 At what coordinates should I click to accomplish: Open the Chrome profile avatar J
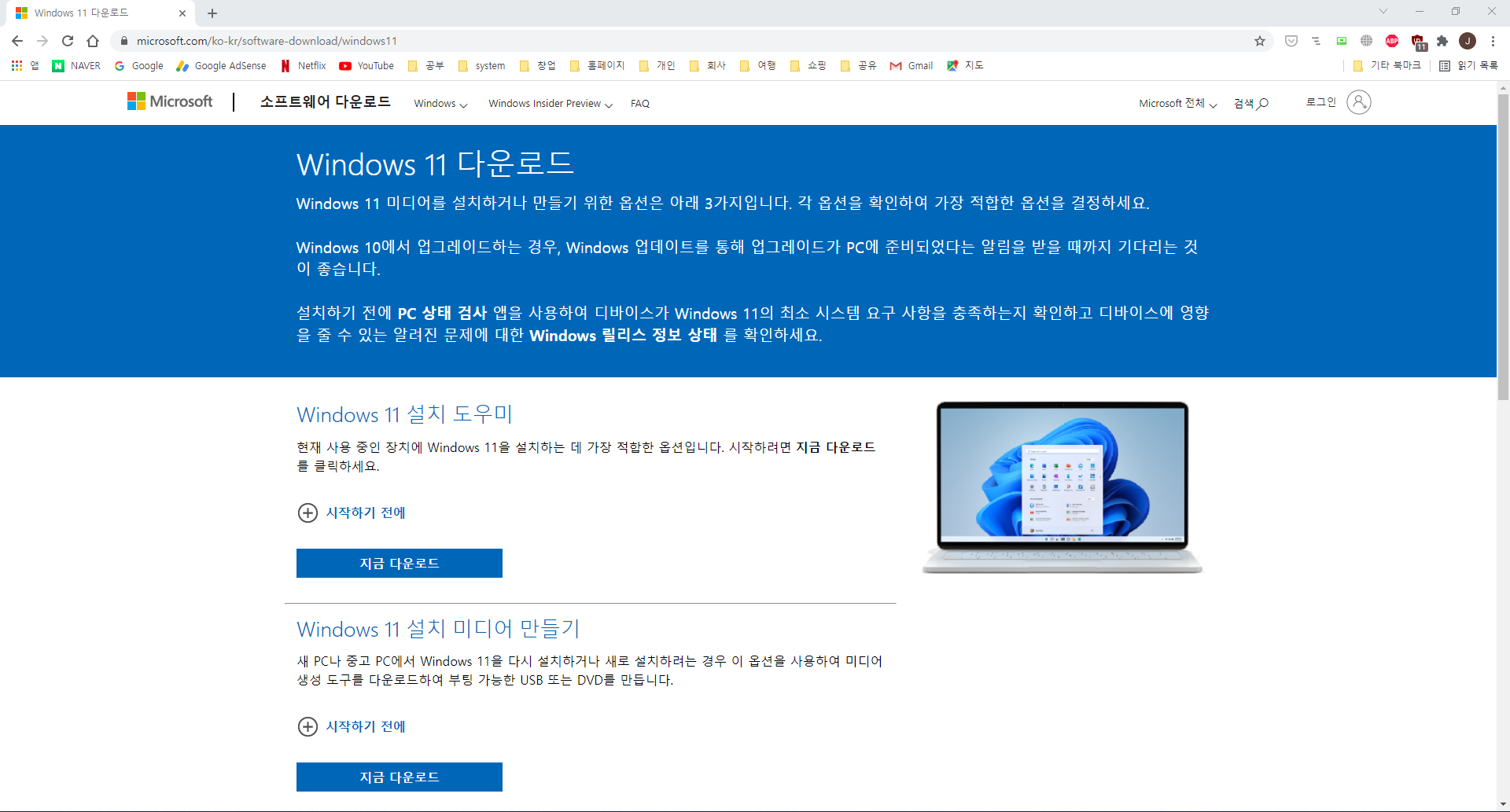click(1468, 41)
